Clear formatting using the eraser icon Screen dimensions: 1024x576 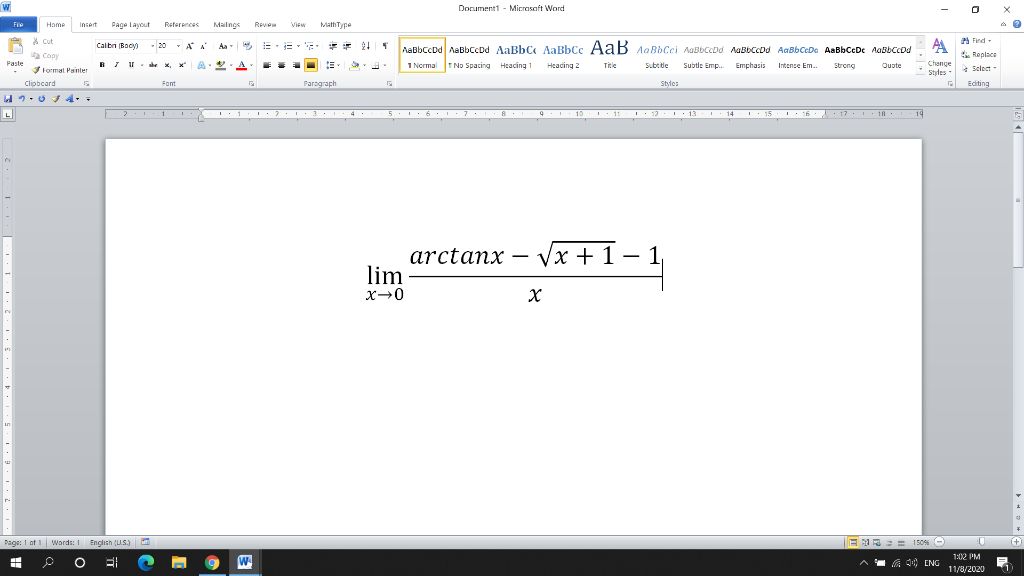click(x=247, y=46)
